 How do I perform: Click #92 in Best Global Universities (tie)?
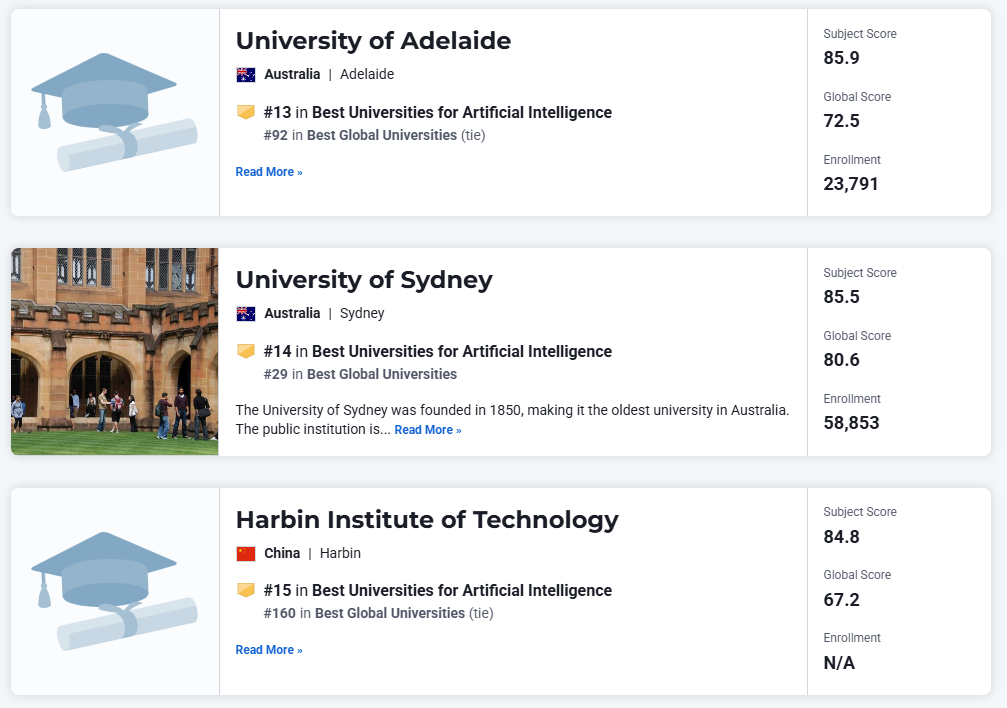(374, 135)
